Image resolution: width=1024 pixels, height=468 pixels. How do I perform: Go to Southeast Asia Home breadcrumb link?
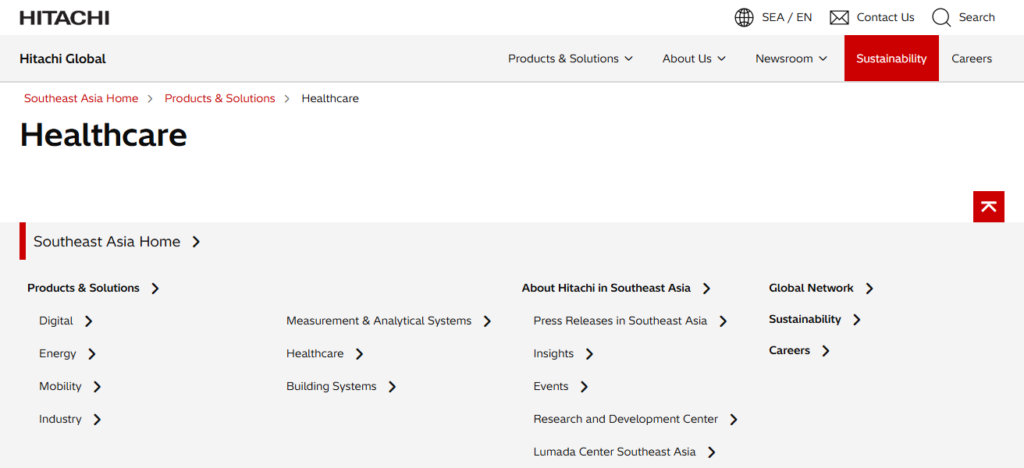(81, 99)
